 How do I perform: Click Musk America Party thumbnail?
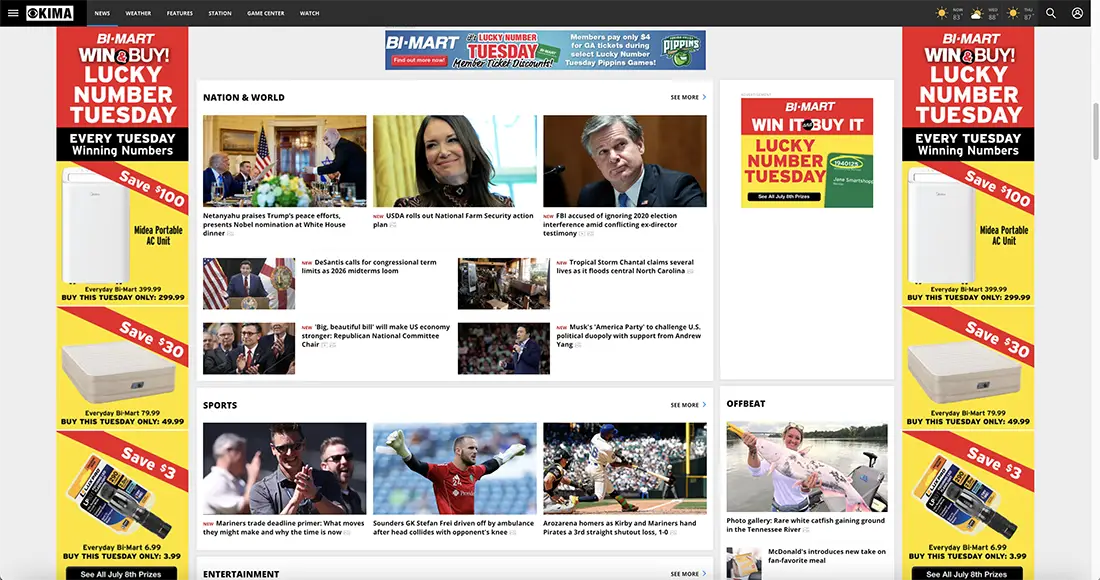[x=504, y=348]
